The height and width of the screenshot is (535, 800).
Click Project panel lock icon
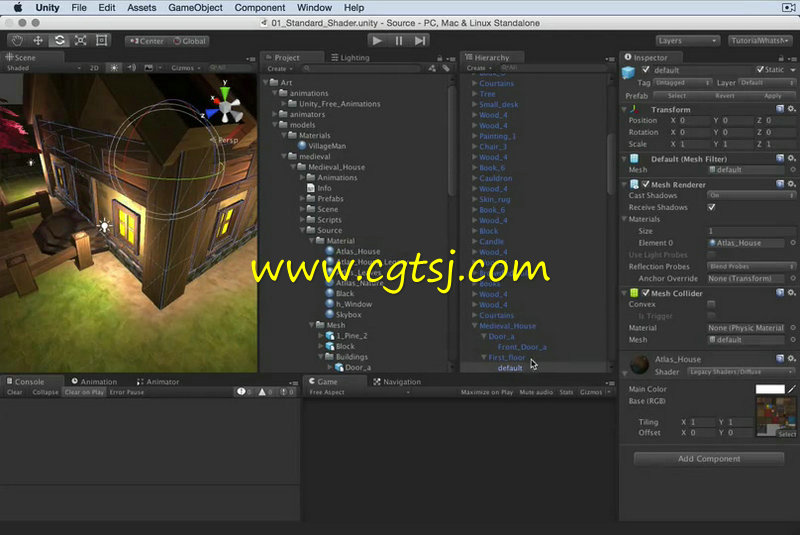pyautogui.click(x=440, y=58)
